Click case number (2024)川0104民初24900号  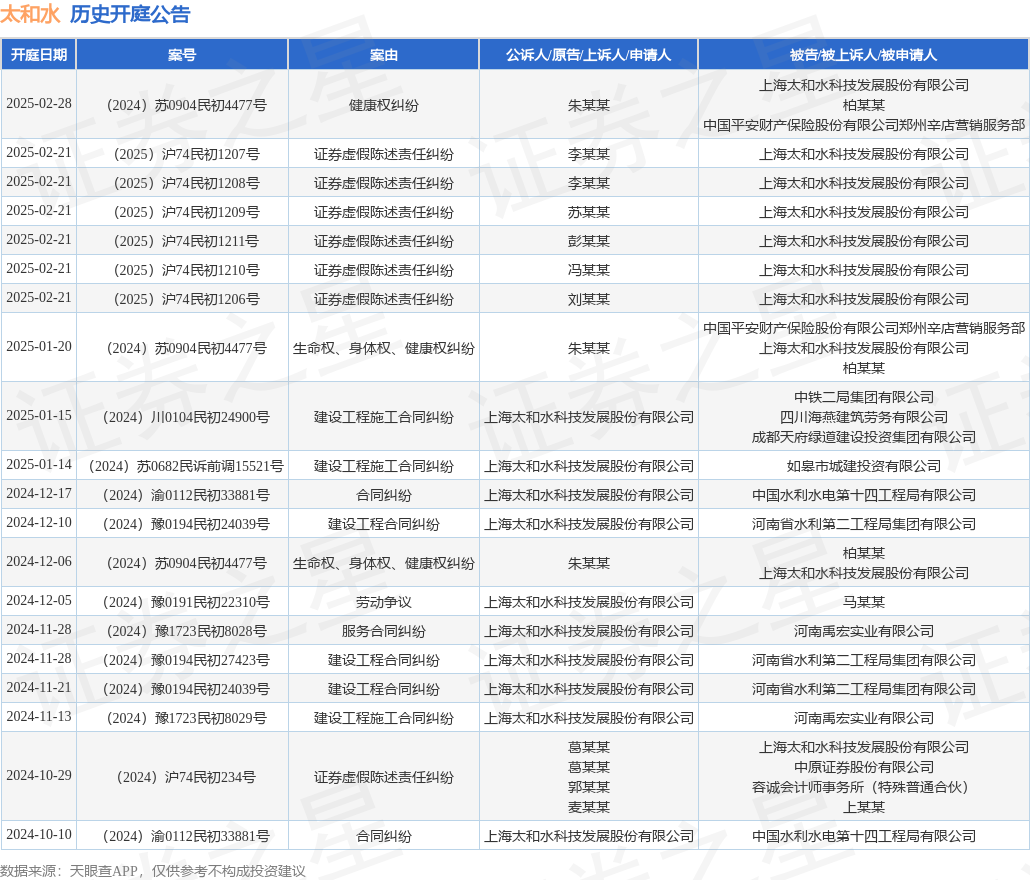[186, 417]
